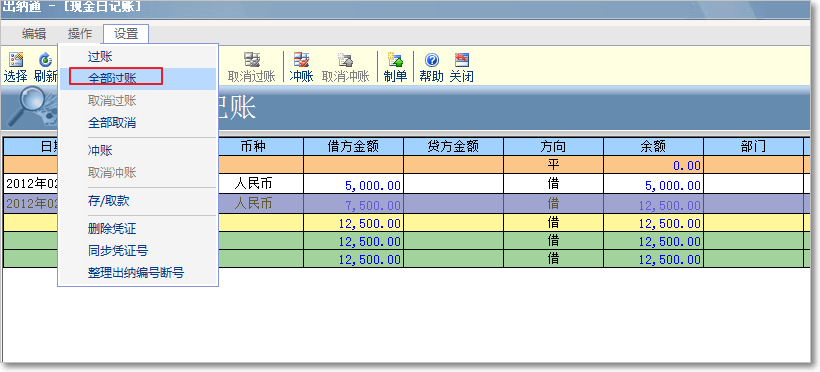The width and height of the screenshot is (820, 372).
Task: Select 12,500.00 balance cell in purple row
Action: [653, 204]
